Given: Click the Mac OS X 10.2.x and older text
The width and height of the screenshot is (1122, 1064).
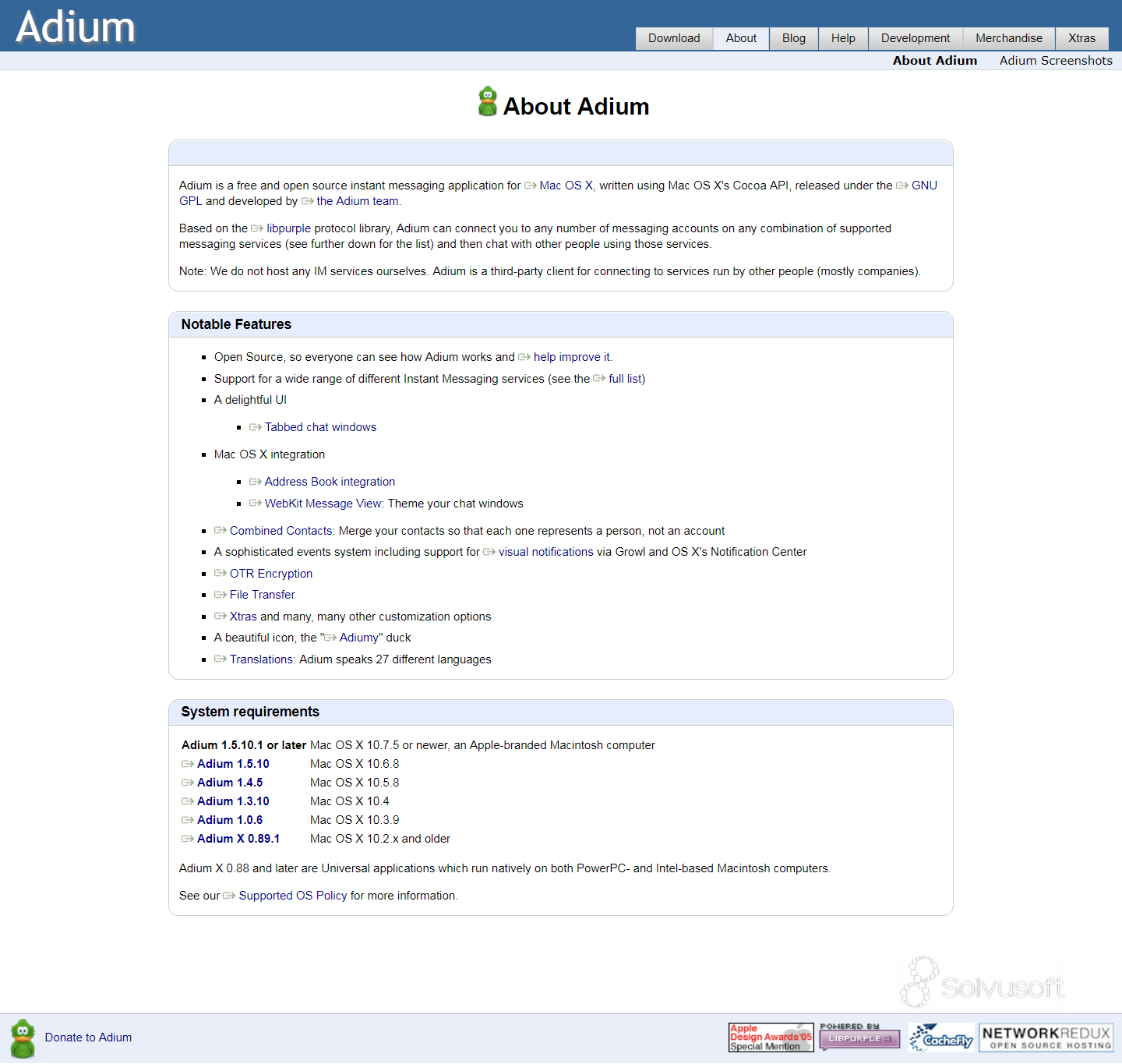Looking at the screenshot, I should (380, 839).
